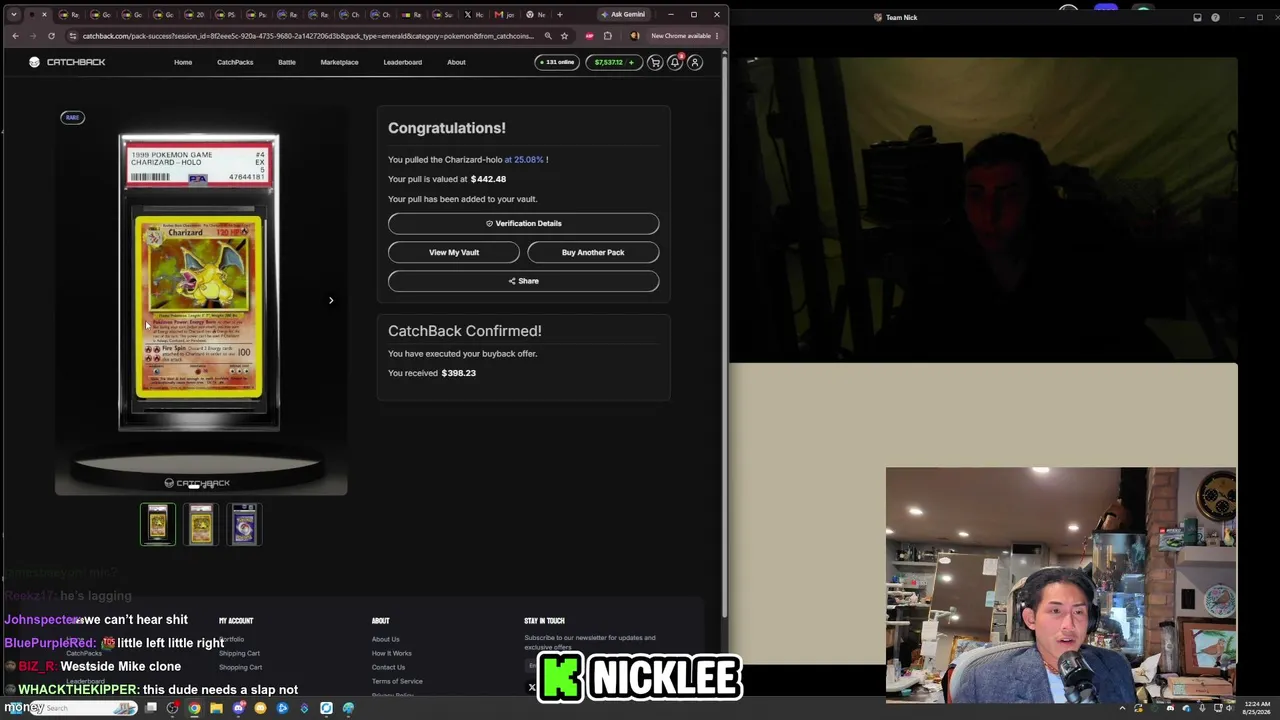
Task: Bookmark this page with the star icon
Action: pos(564,36)
